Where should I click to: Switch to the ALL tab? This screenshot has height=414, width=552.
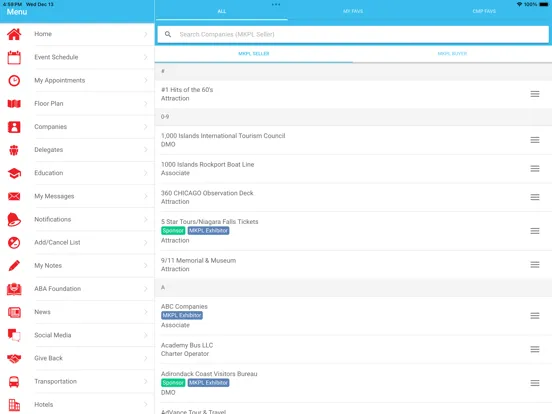pos(221,11)
